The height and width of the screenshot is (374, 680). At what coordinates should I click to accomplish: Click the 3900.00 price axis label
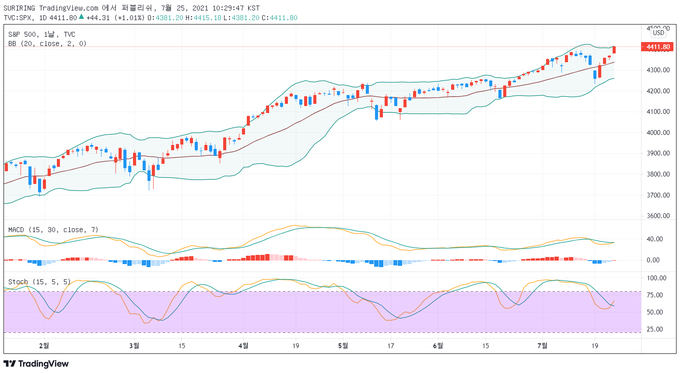659,153
